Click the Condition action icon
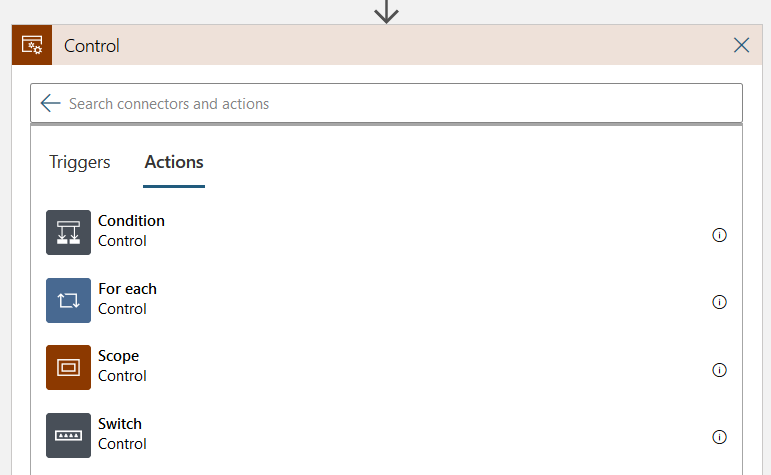Viewport: 771px width, 475px height. 68,232
